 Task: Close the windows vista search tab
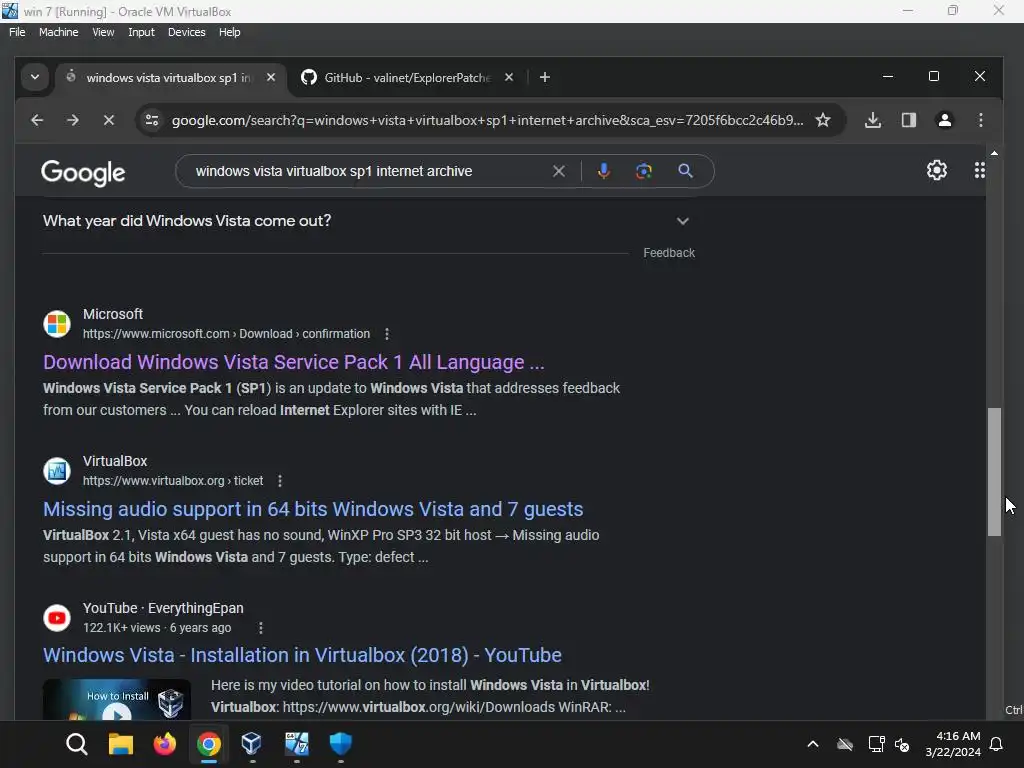271,78
